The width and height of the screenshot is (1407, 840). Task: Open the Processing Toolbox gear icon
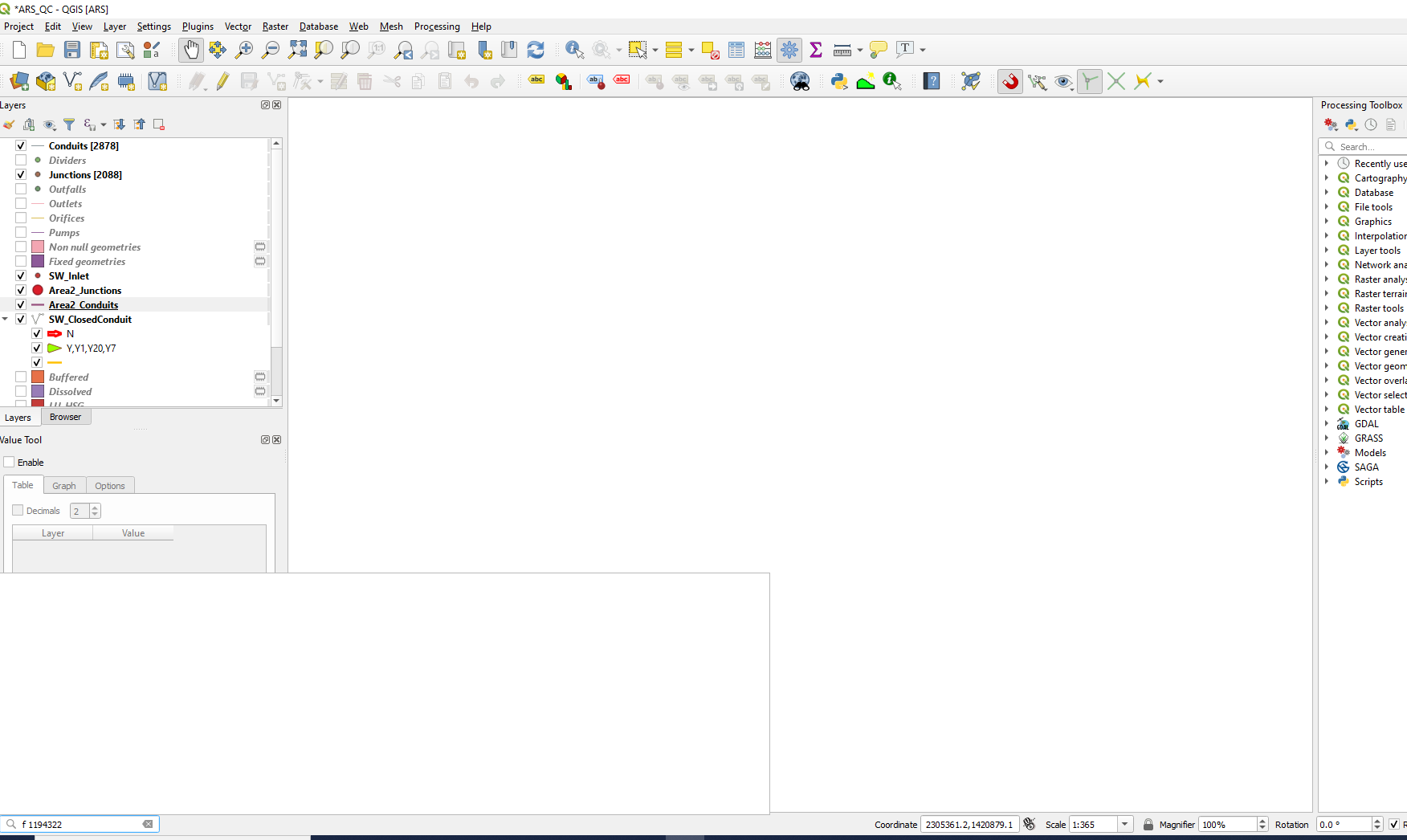tap(789, 49)
